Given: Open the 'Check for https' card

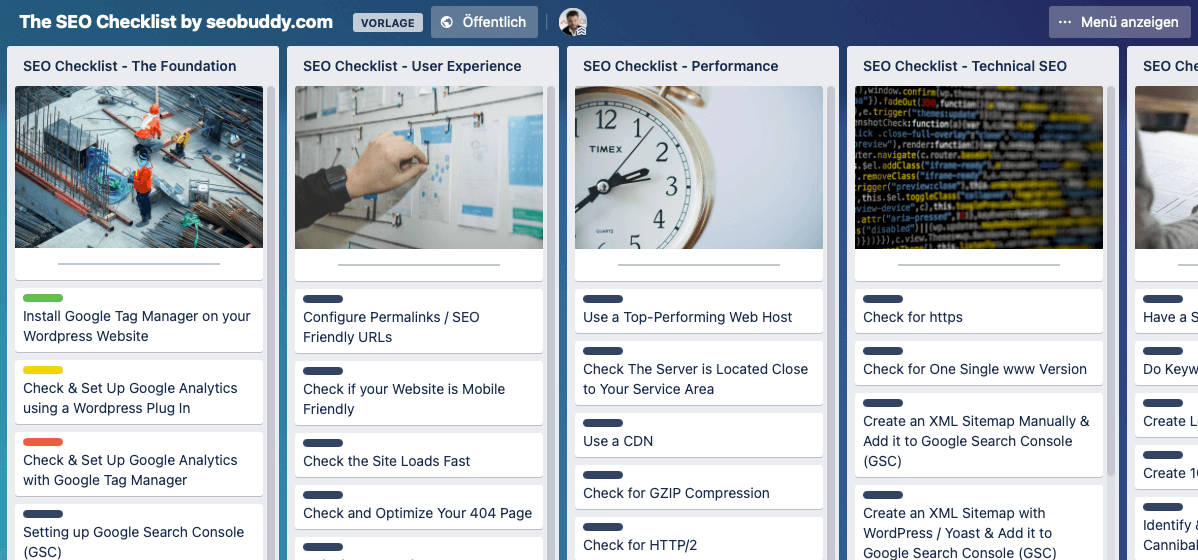Looking at the screenshot, I should coord(913,317).
